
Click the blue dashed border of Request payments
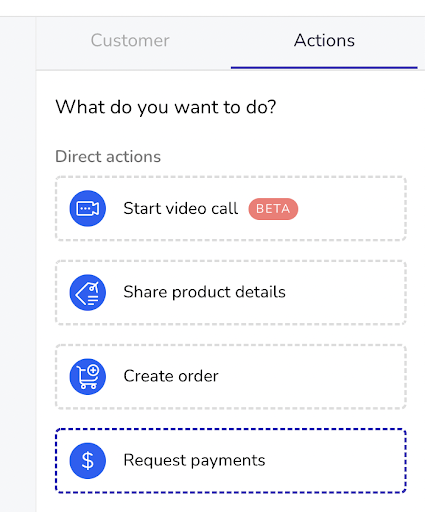pos(231,430)
